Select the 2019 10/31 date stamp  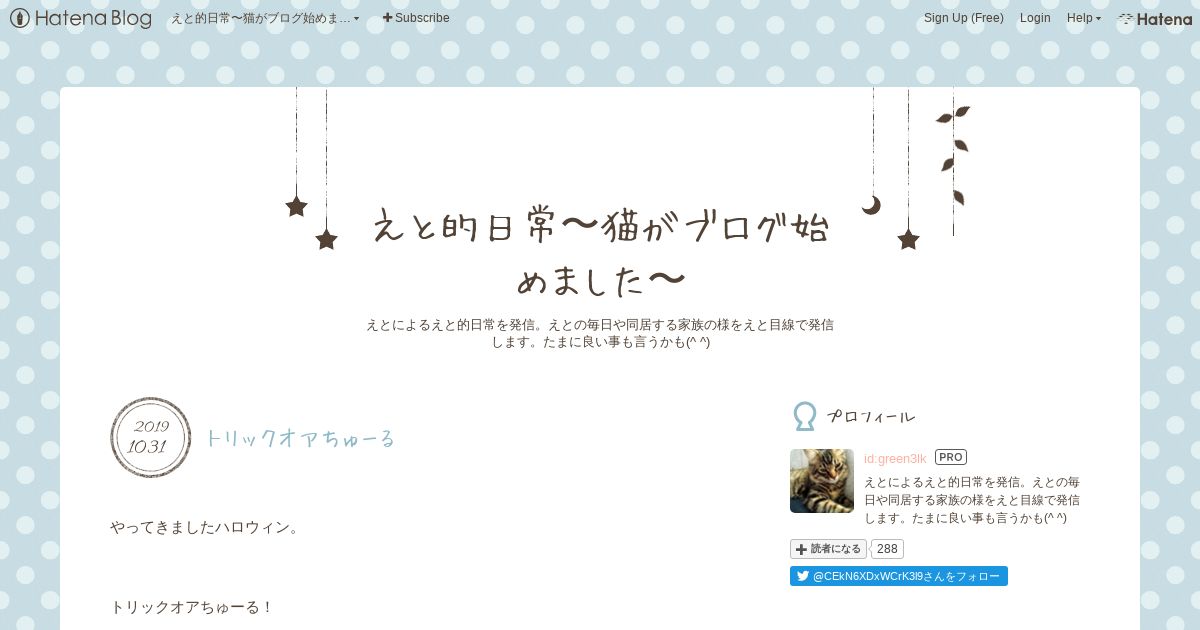[150, 438]
